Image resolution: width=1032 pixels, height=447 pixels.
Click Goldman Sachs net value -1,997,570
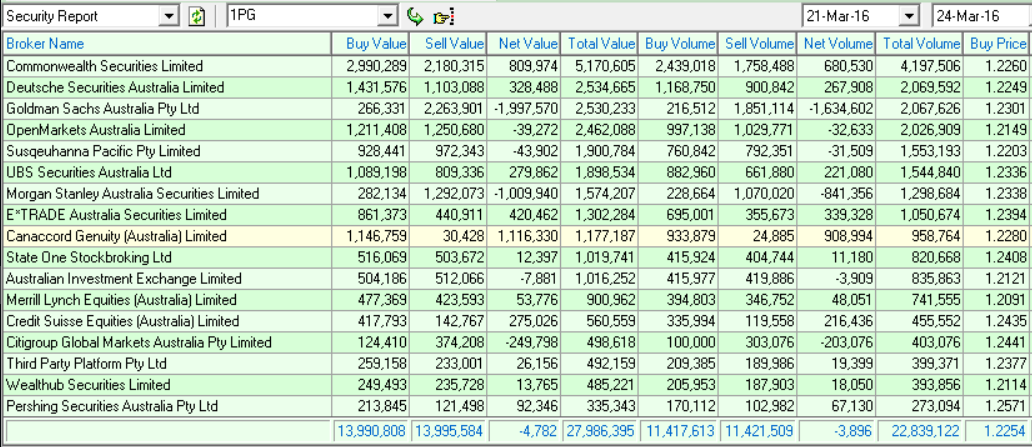coord(525,109)
